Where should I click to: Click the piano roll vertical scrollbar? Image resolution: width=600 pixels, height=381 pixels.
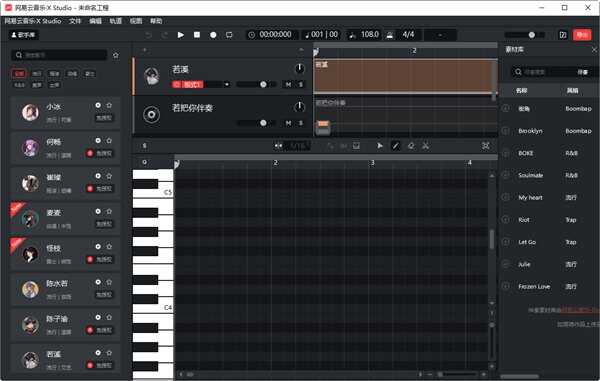492,239
